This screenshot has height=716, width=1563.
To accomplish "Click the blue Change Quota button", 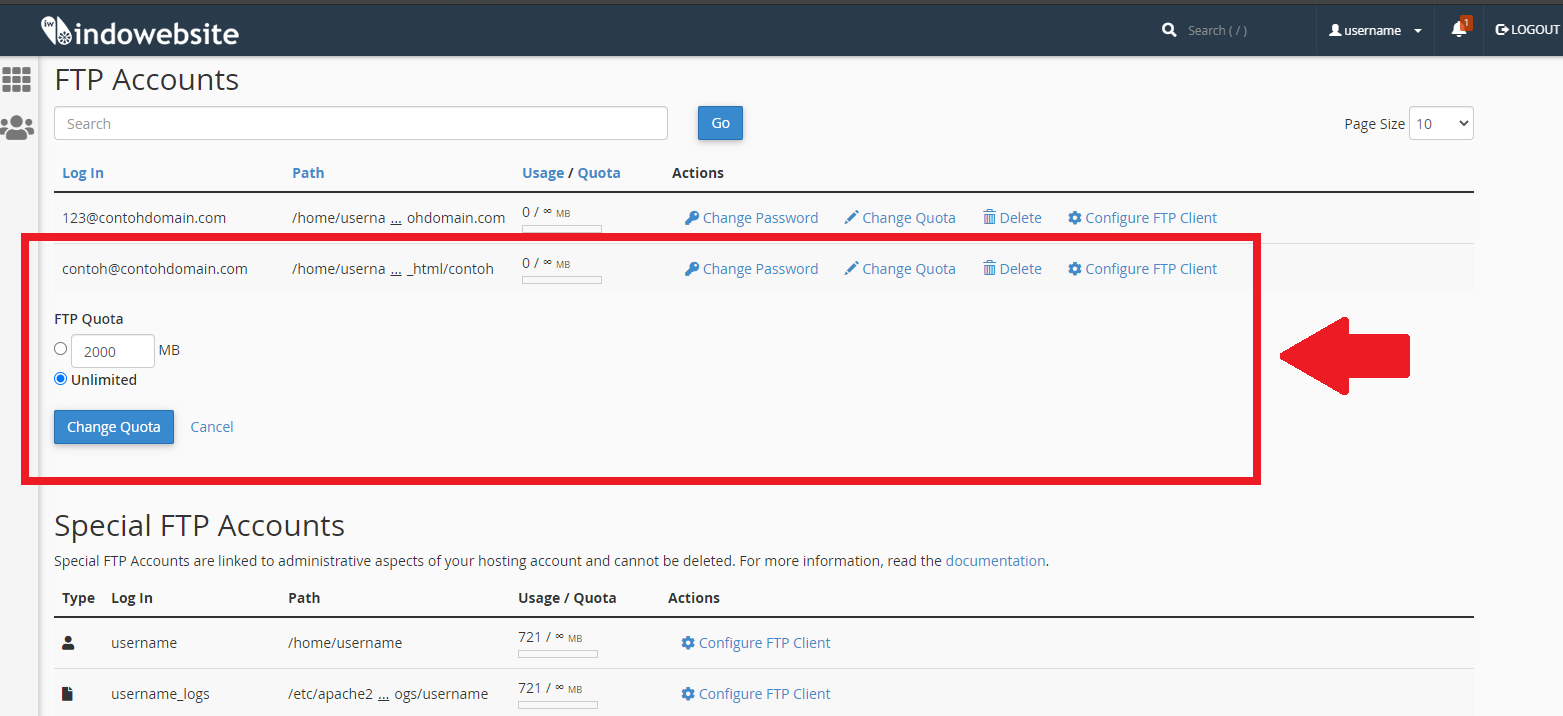I will pyautogui.click(x=114, y=427).
